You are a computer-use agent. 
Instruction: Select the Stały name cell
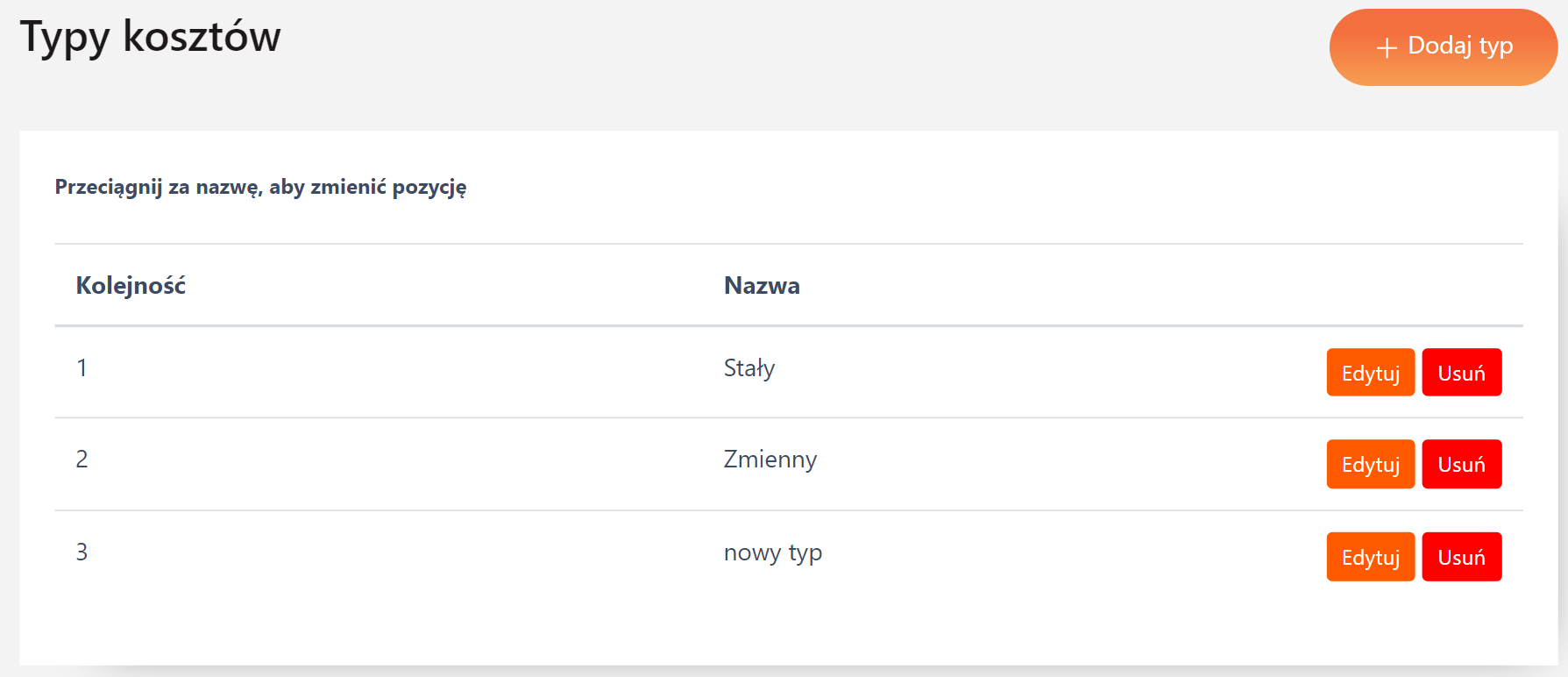[749, 368]
